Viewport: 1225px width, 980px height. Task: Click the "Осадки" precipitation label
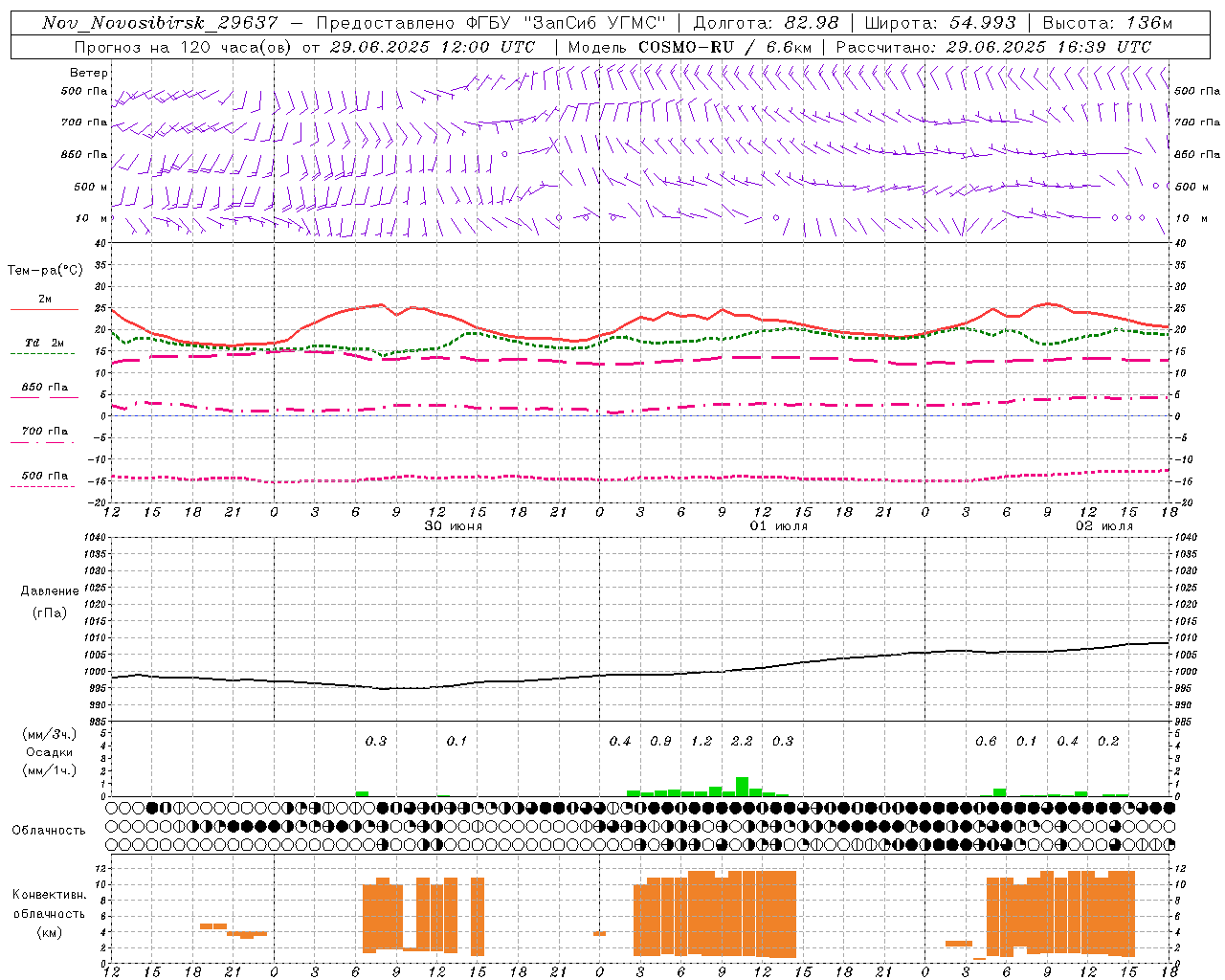(x=50, y=752)
